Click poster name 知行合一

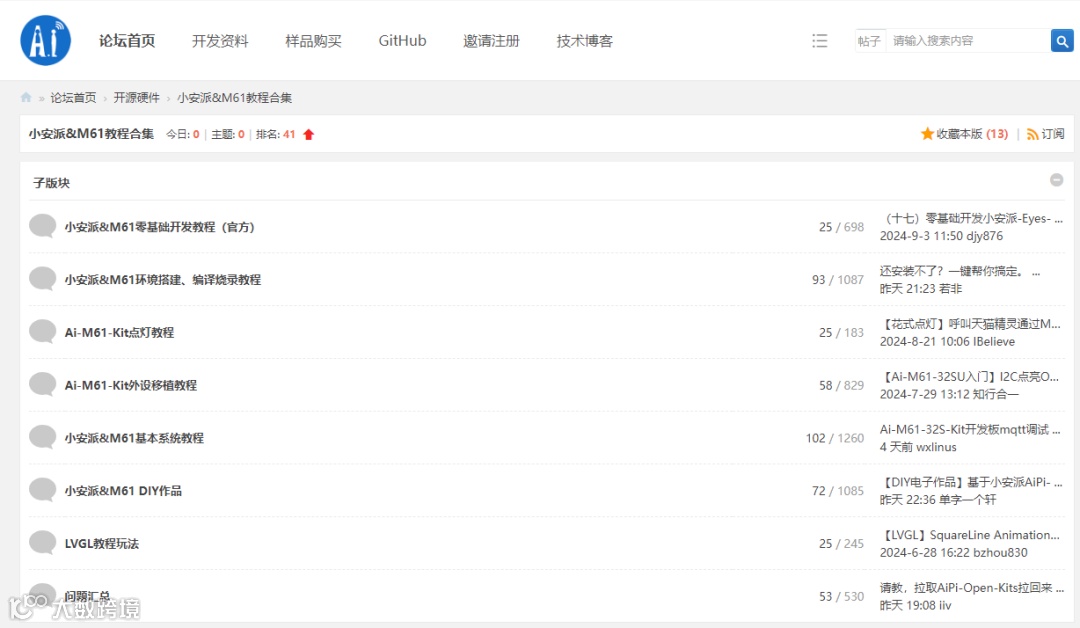(995, 394)
